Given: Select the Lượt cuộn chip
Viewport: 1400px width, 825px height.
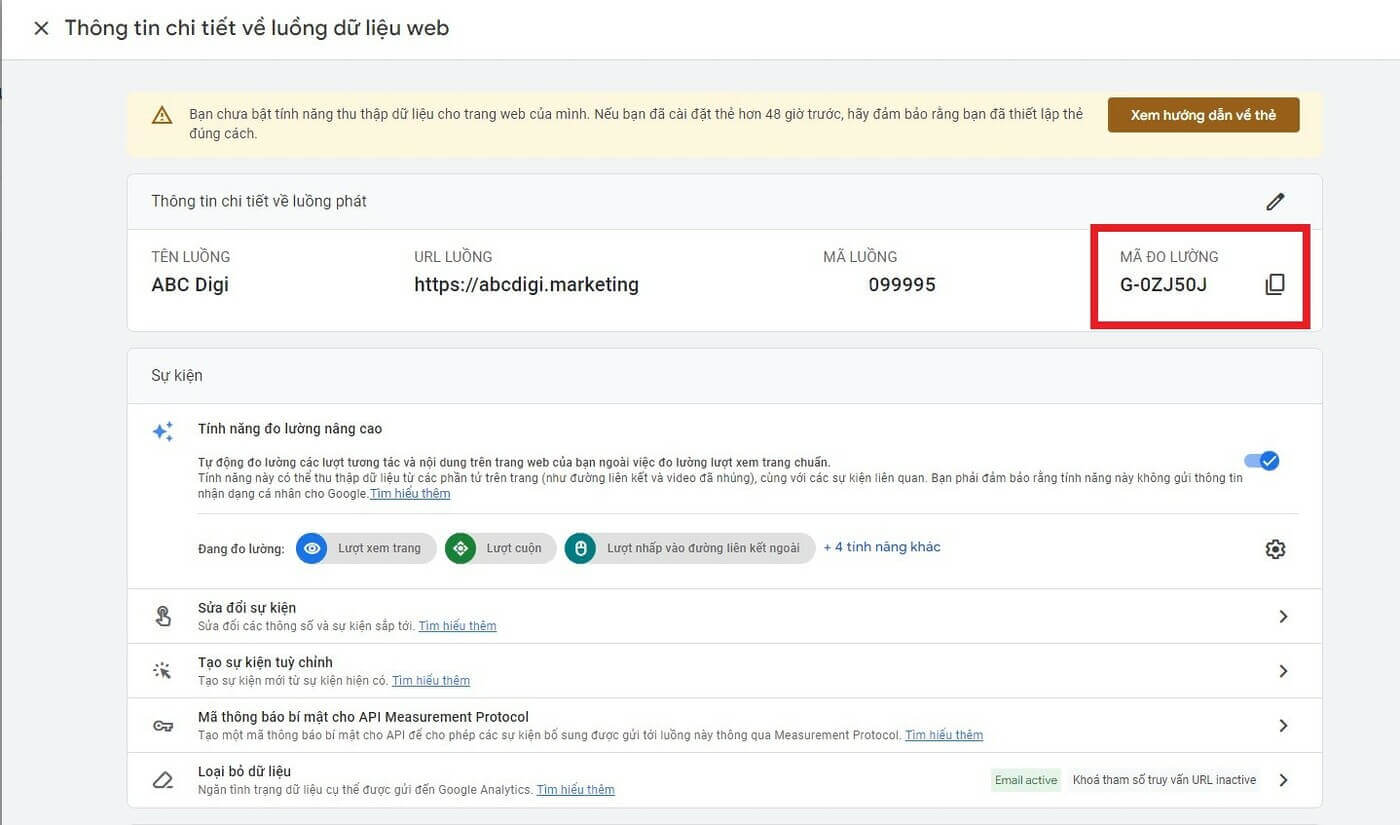Looking at the screenshot, I should point(501,548).
